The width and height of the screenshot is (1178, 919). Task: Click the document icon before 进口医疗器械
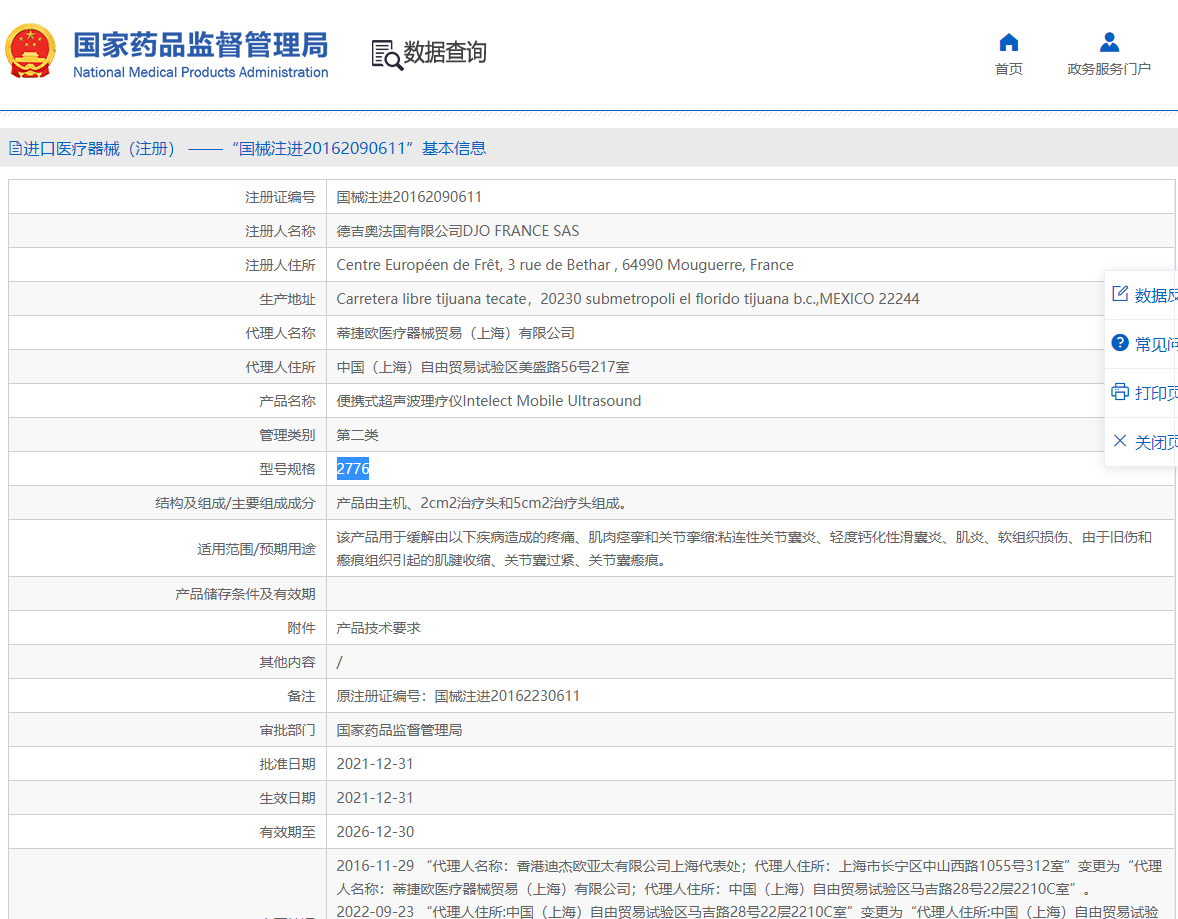pos(15,148)
